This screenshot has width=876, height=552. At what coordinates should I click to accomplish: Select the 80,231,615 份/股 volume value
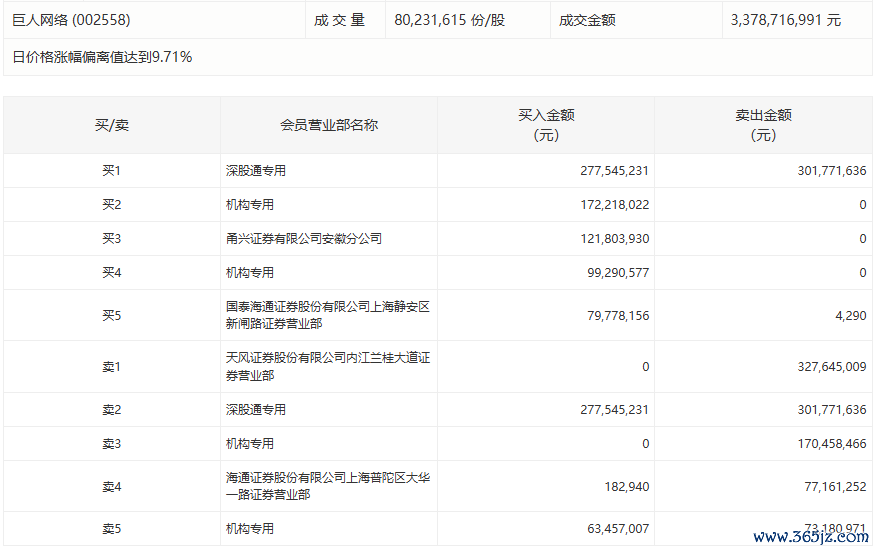coord(450,20)
